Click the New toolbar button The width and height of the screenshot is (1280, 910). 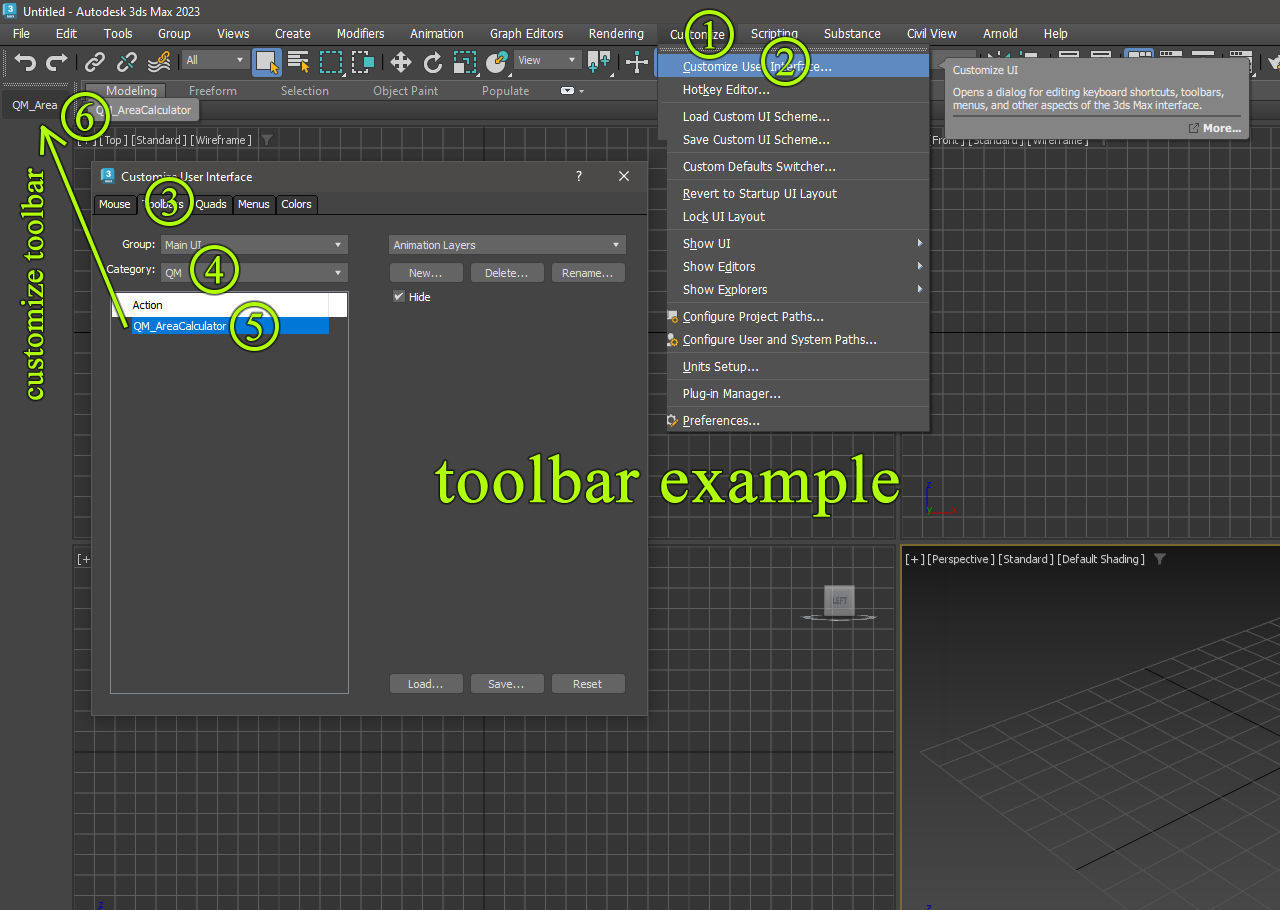point(426,273)
